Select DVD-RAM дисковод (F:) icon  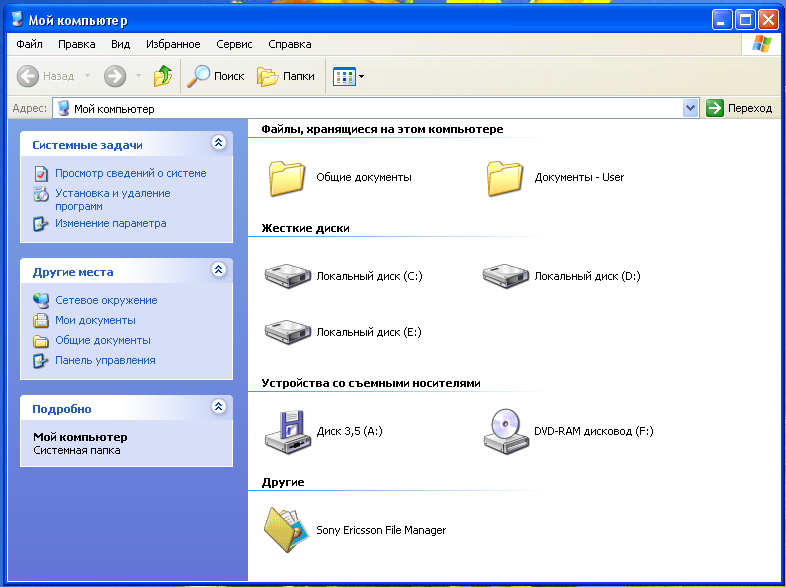tap(506, 432)
